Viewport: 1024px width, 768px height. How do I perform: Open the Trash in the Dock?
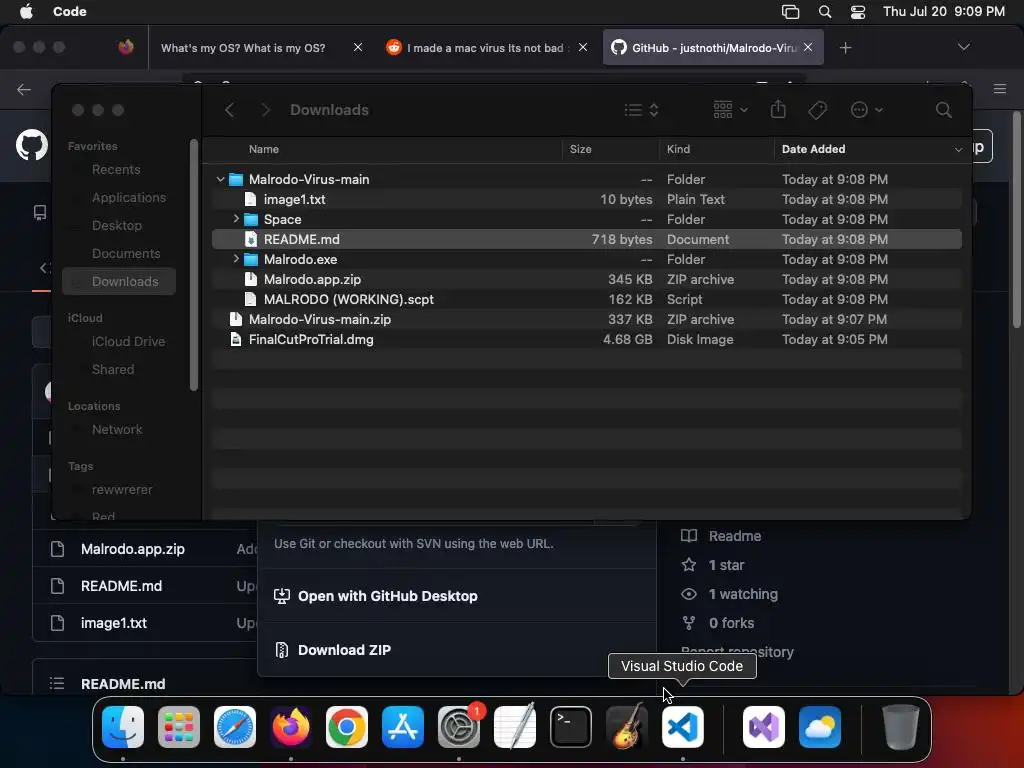901,727
